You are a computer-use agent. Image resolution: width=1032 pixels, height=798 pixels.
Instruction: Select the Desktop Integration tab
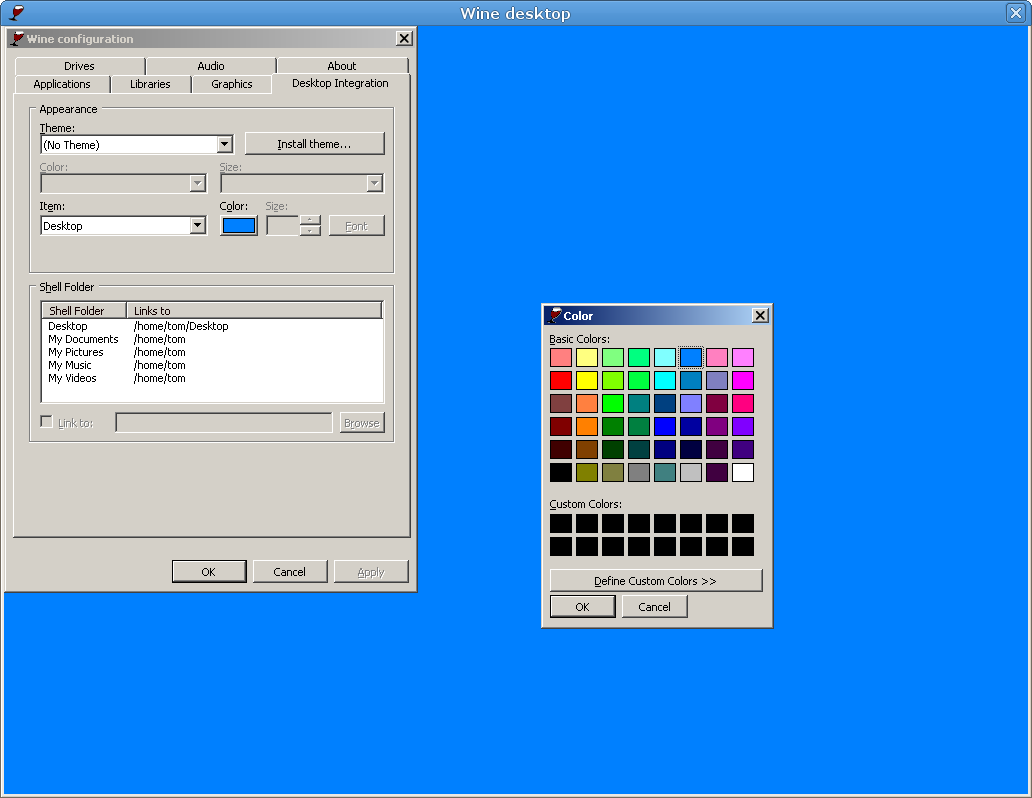(x=340, y=83)
